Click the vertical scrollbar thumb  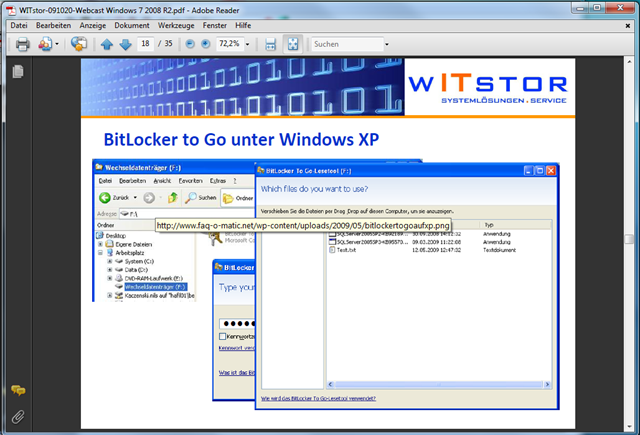tap(629, 239)
